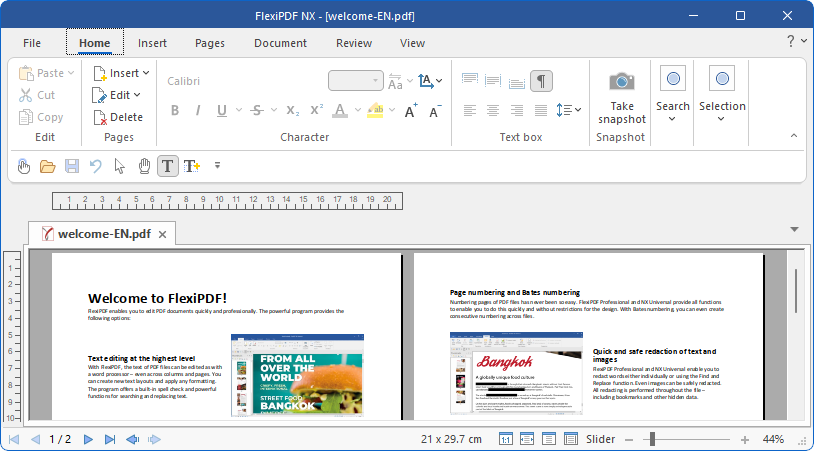Open the Selection dropdown menu
Screen dimensions: 814x451
(721, 118)
